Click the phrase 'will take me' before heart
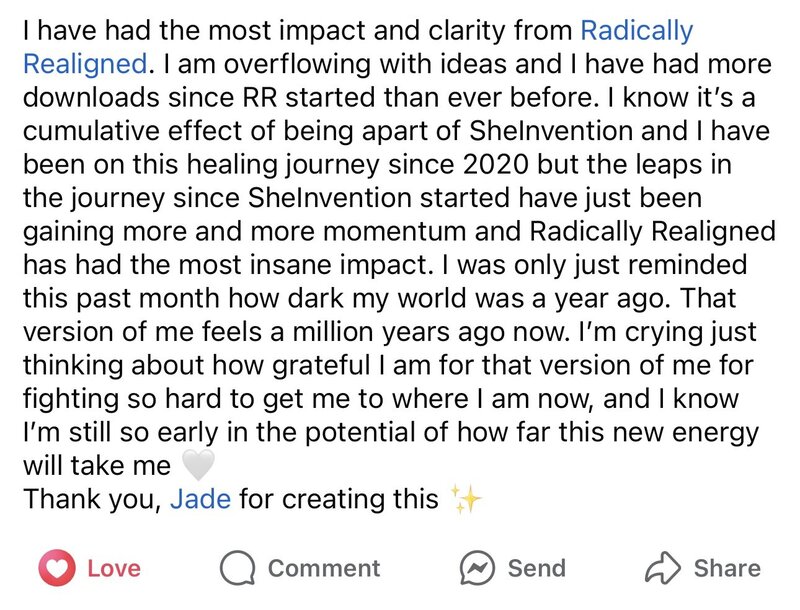 click(x=97, y=466)
